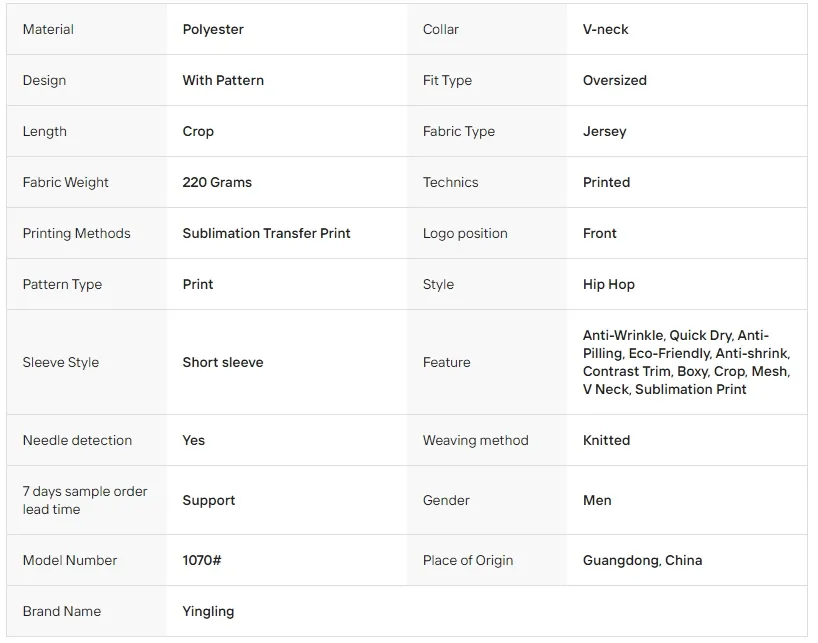This screenshot has height=643, width=818.
Task: Click Sublimation Transfer Print text
Action: coord(266,233)
